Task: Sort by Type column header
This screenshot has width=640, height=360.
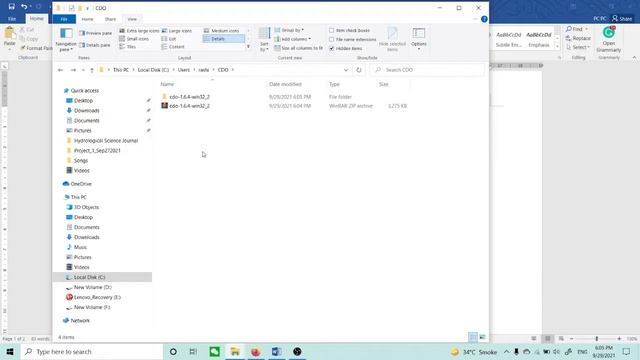Action: [334, 84]
